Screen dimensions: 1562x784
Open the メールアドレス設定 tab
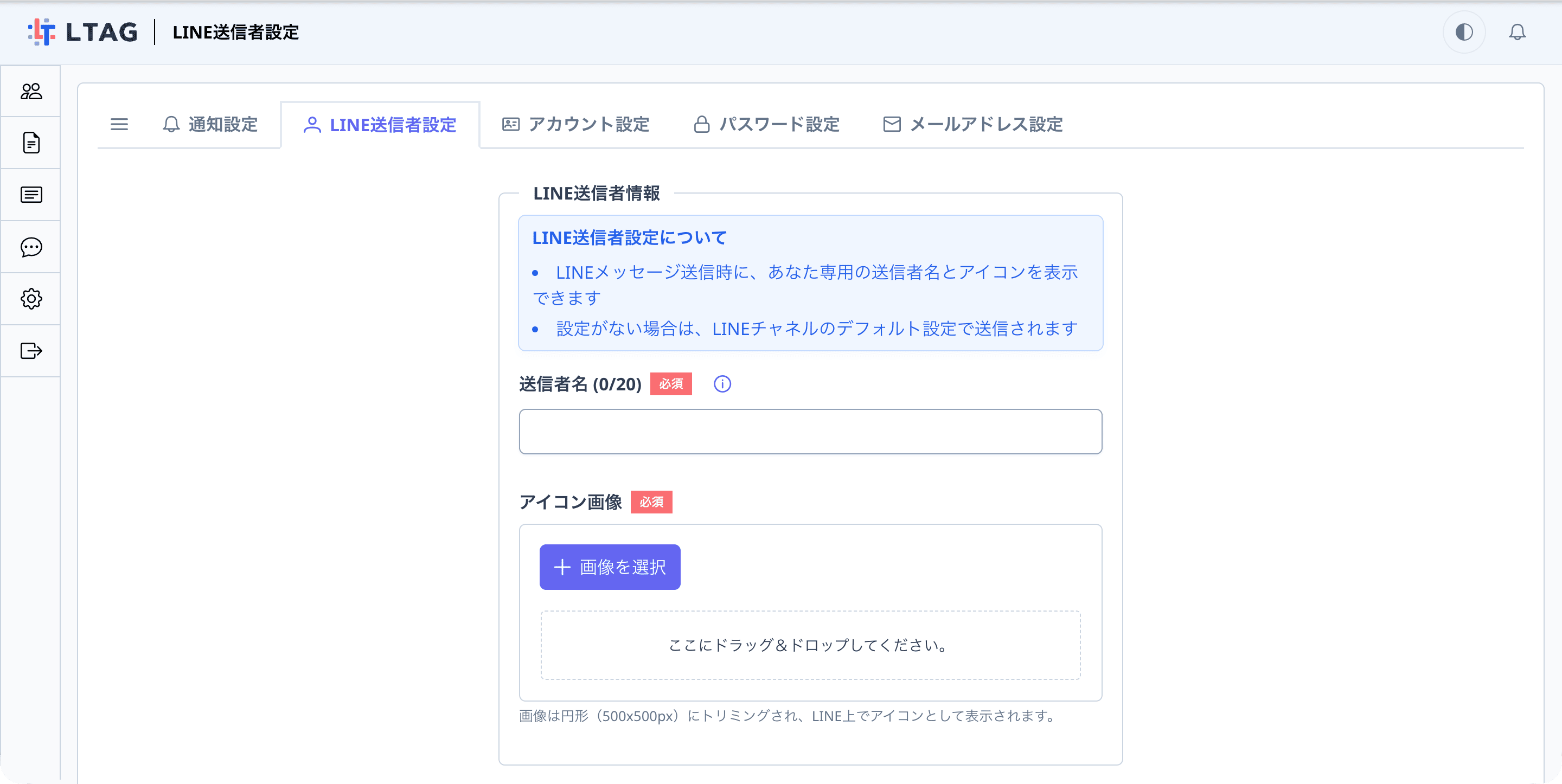point(972,124)
